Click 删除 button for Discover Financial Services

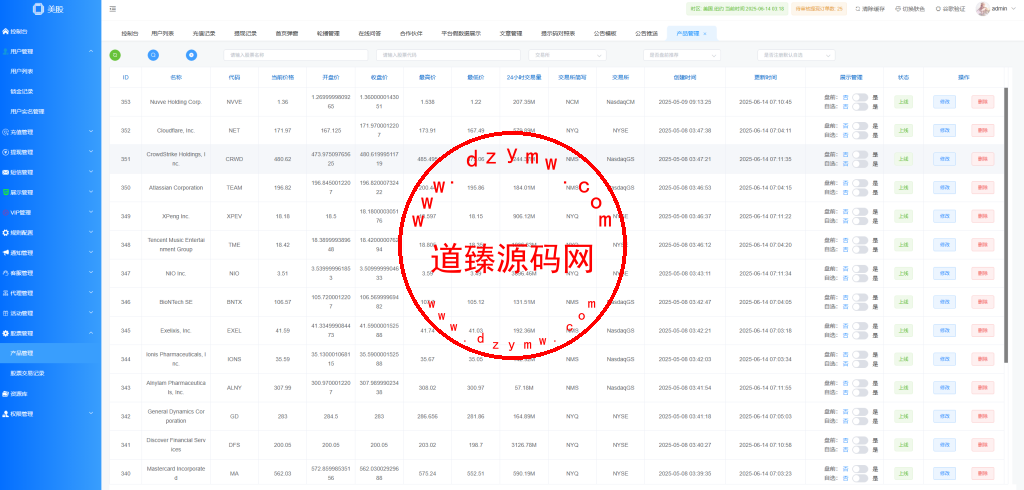[983, 445]
